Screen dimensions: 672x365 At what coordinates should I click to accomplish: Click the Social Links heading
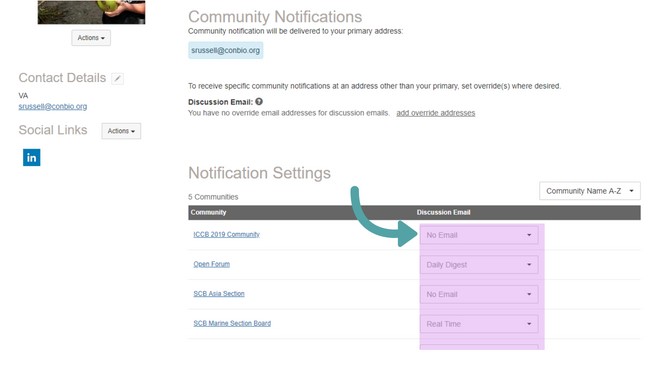53,130
